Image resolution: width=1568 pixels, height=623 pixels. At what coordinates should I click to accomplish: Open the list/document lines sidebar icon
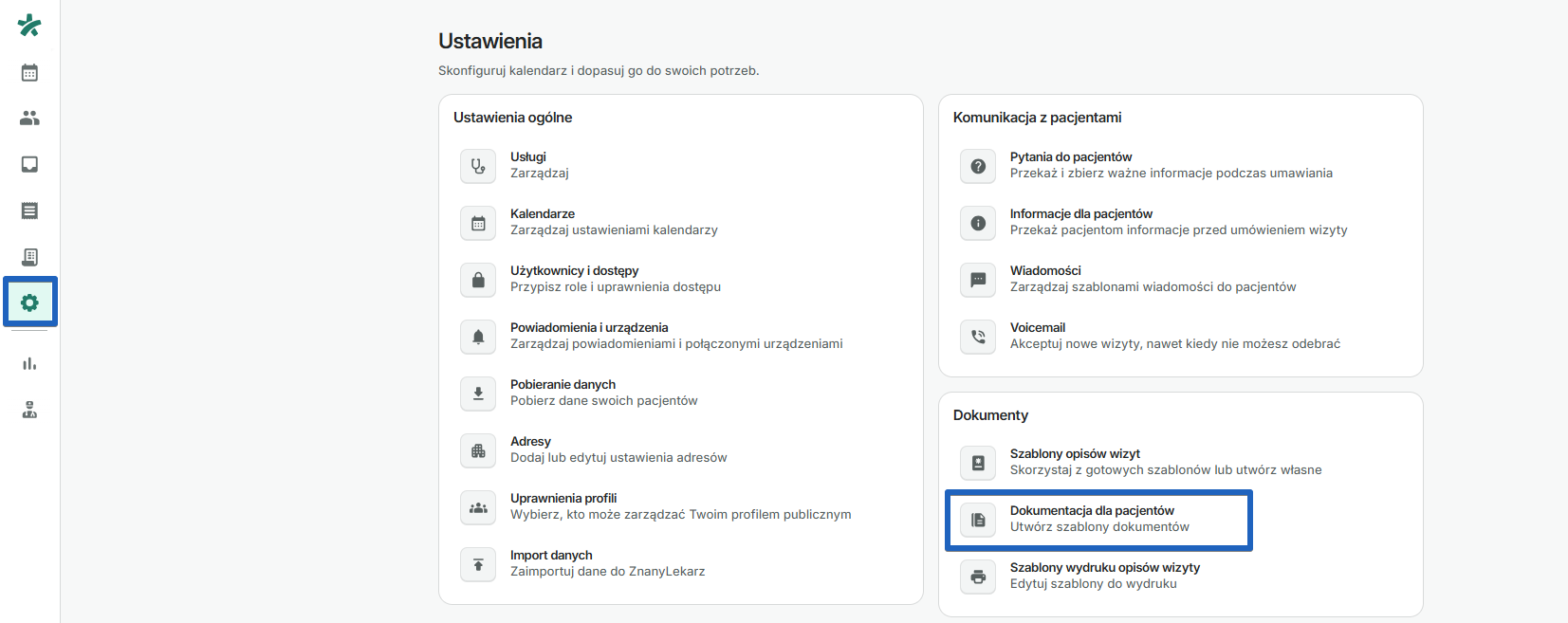pos(29,211)
